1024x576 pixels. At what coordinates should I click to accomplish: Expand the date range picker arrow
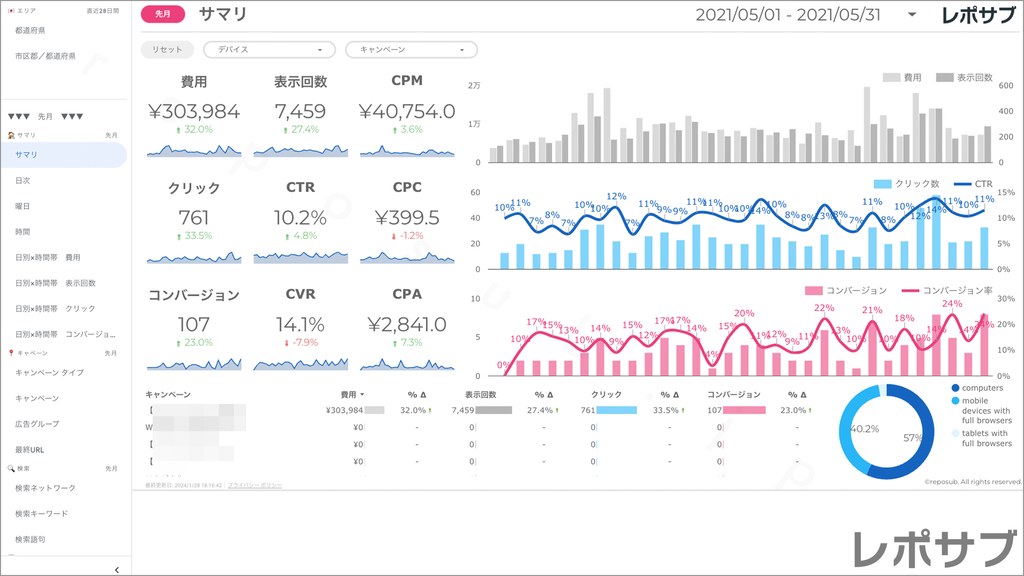(912, 15)
